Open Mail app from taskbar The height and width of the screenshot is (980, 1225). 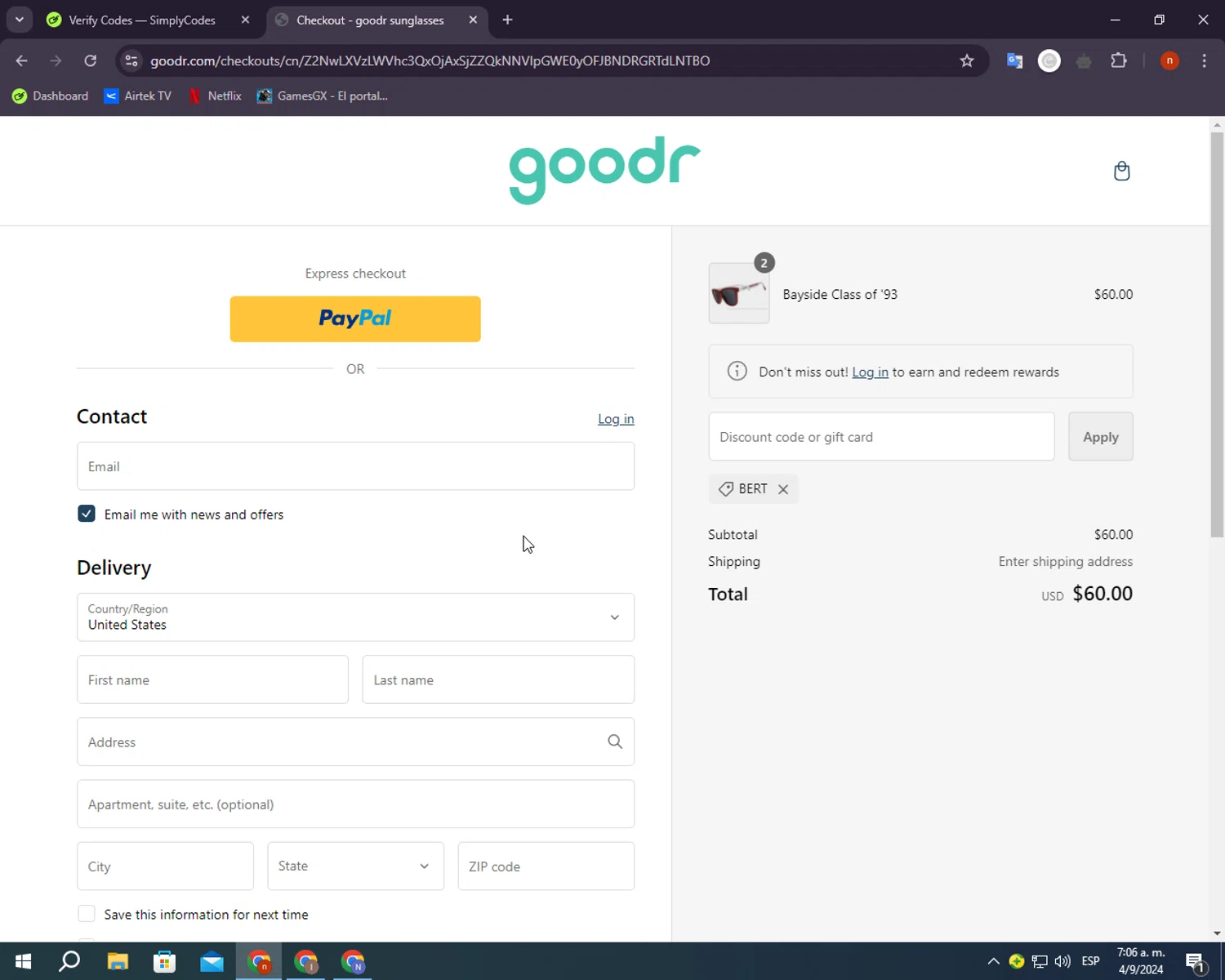coord(212,961)
